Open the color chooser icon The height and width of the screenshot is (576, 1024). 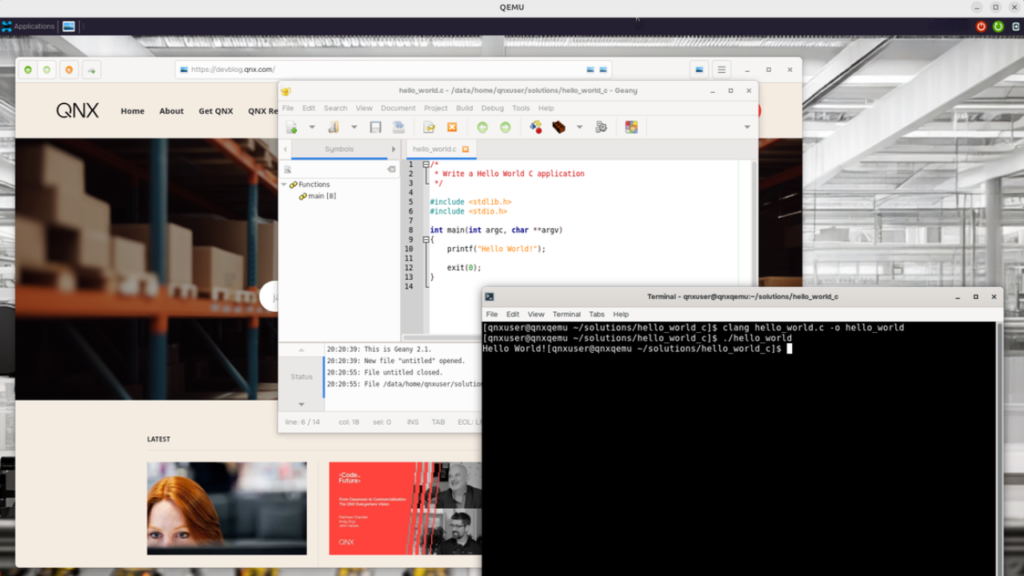631,127
